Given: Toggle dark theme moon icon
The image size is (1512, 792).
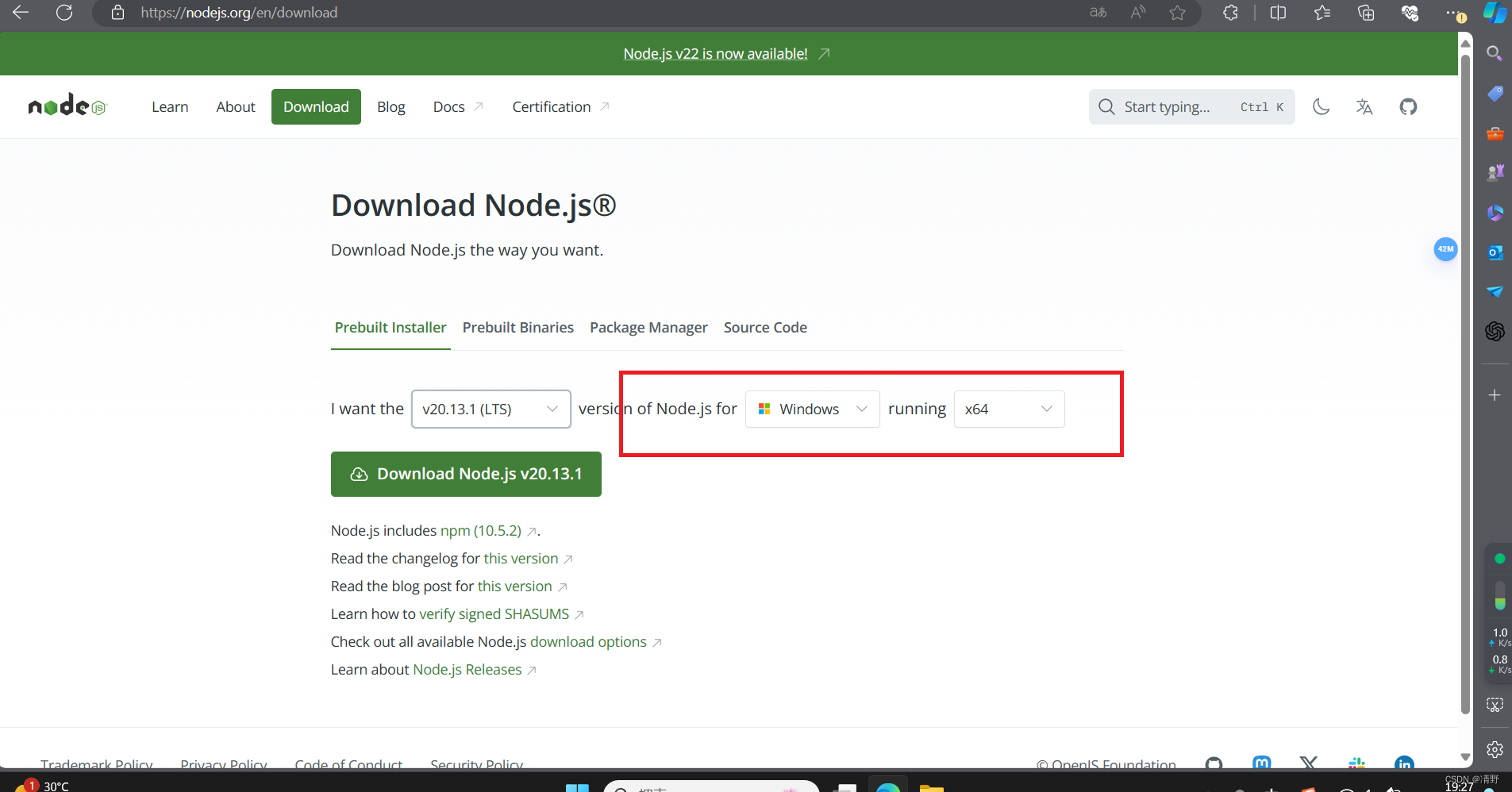Looking at the screenshot, I should click(x=1321, y=106).
